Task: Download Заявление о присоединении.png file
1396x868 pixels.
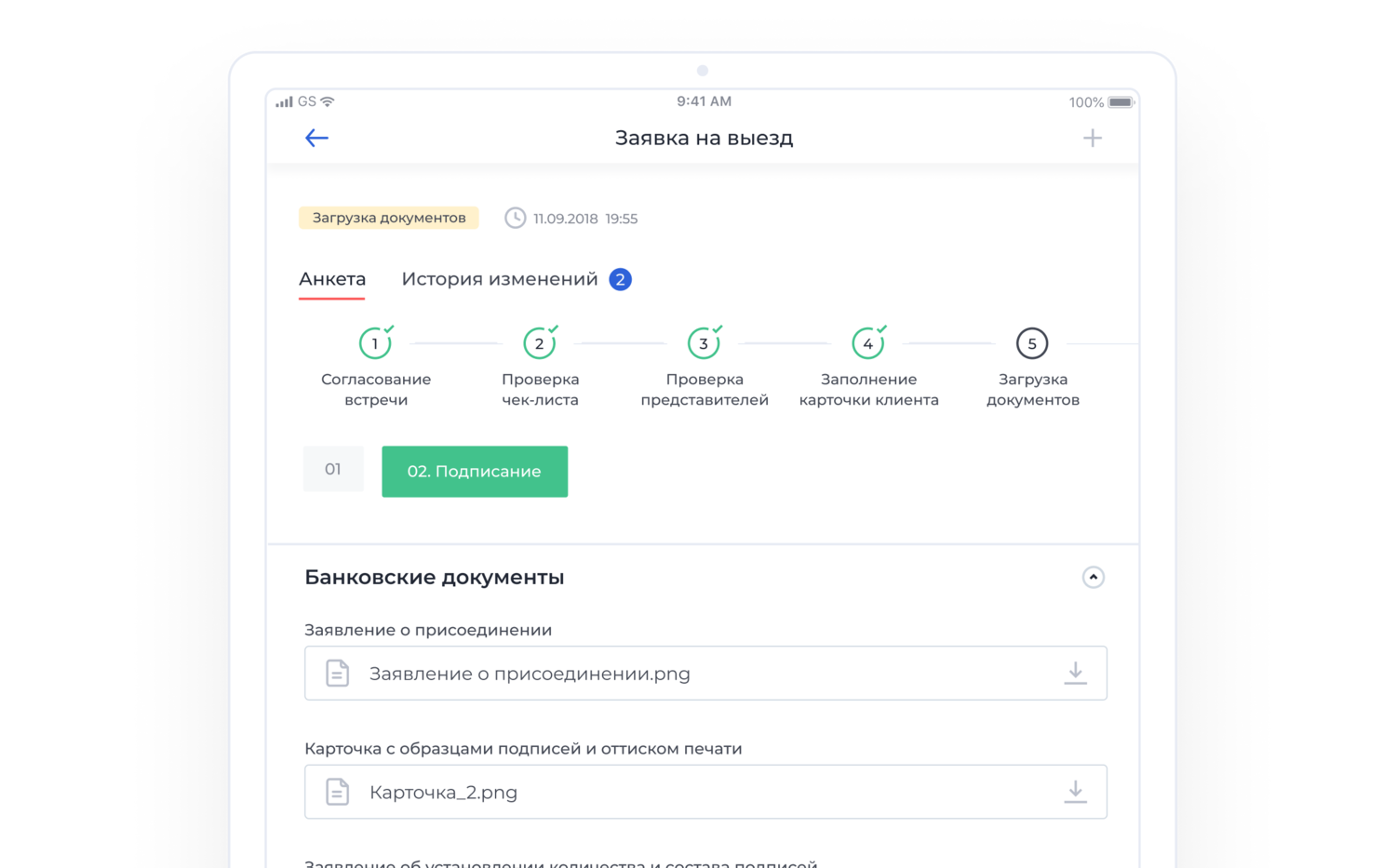Action: pyautogui.click(x=1075, y=673)
